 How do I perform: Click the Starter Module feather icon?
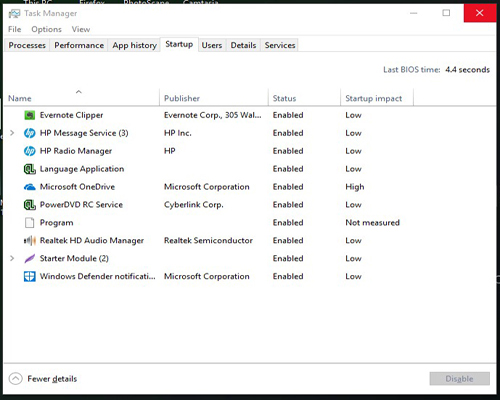click(30, 259)
